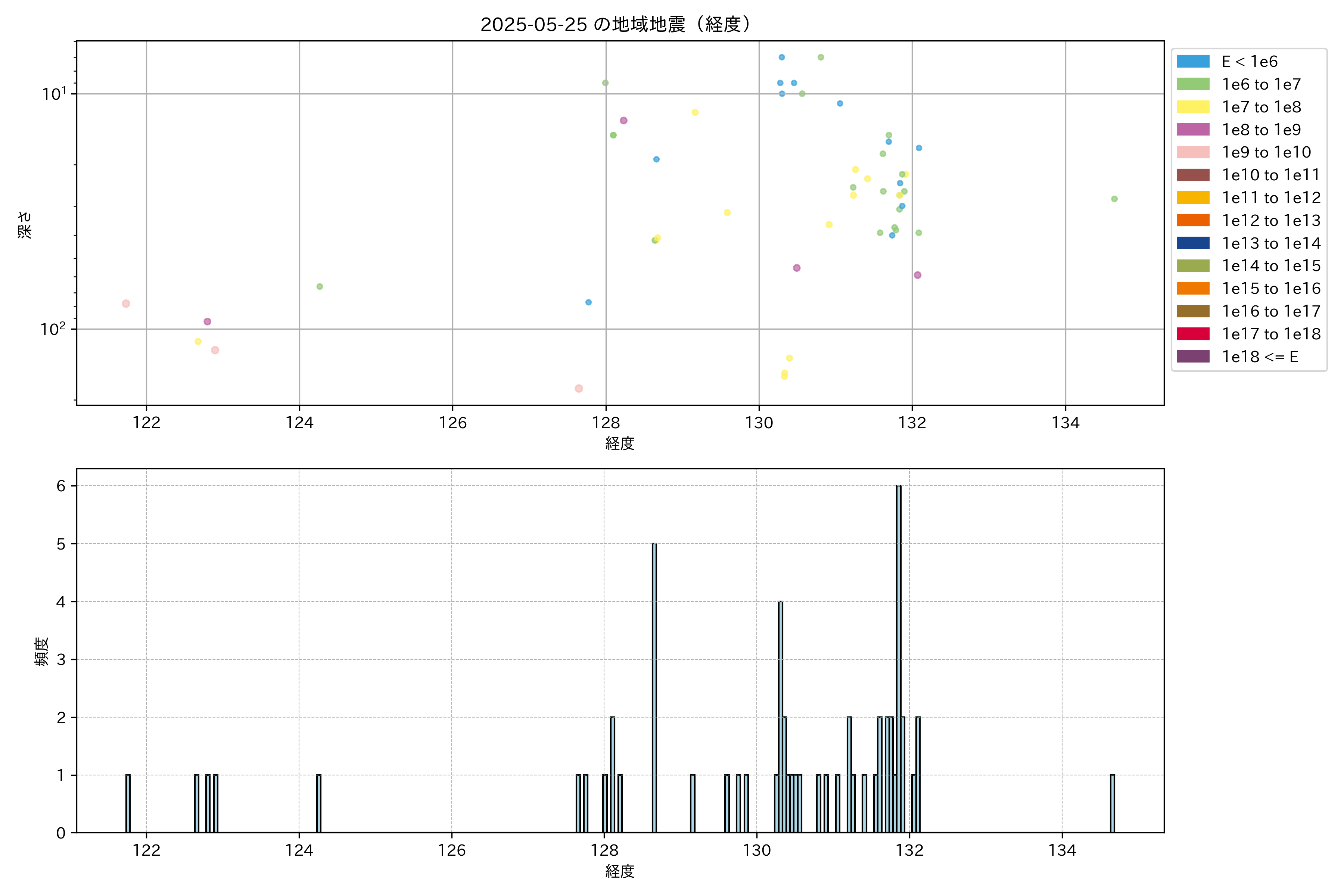This screenshot has width=1344, height=896.
Task: Click the 経度 x-axis label under scatter plot
Action: pyautogui.click(x=619, y=443)
